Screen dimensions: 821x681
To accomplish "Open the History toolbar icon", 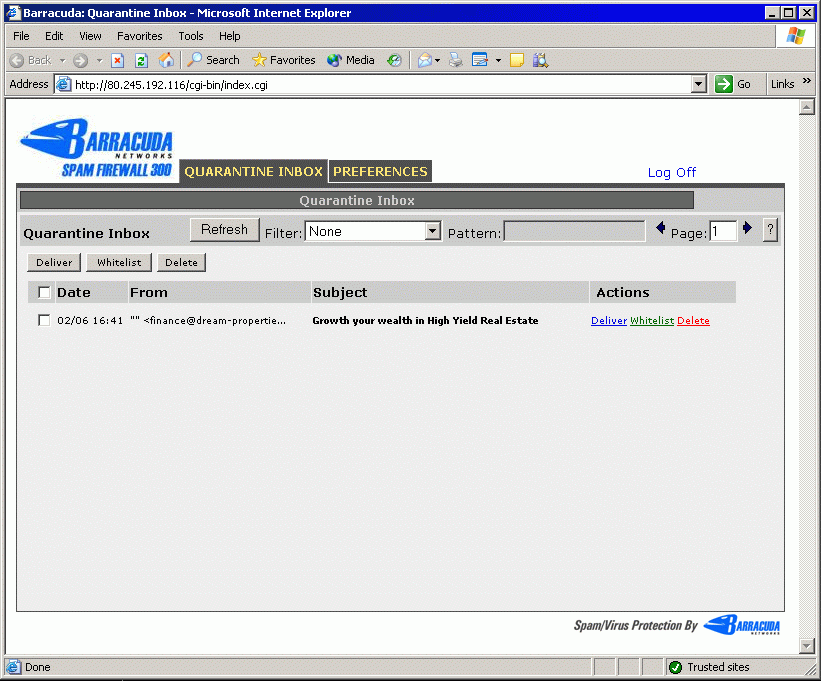I will [394, 60].
